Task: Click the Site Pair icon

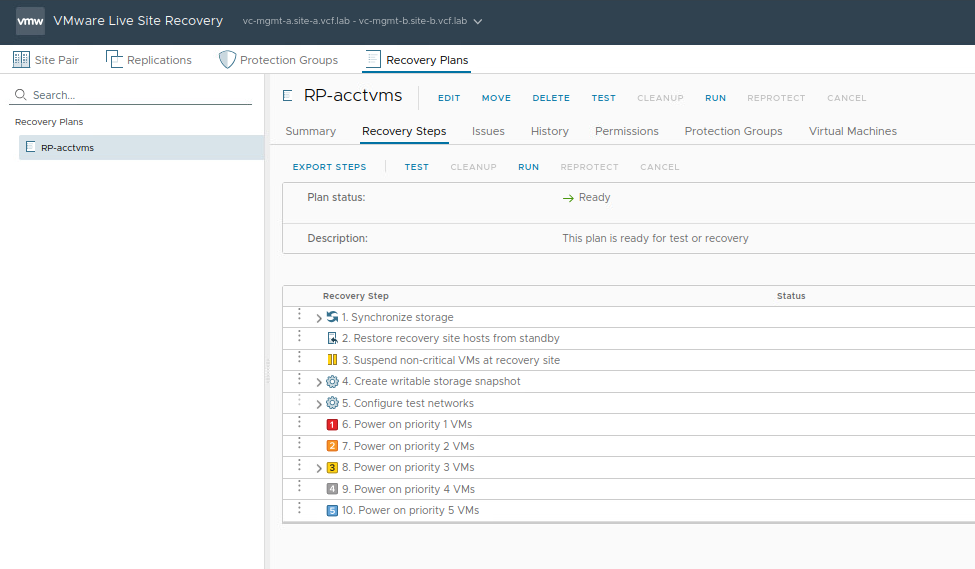Action: click(x=21, y=60)
